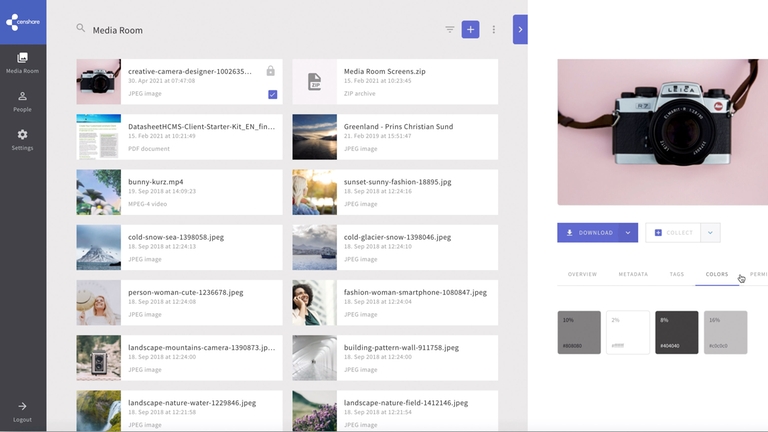This screenshot has height=432, width=768.
Task: Click landscape-mountains-camera-1390873 file name
Action: pyautogui.click(x=202, y=348)
